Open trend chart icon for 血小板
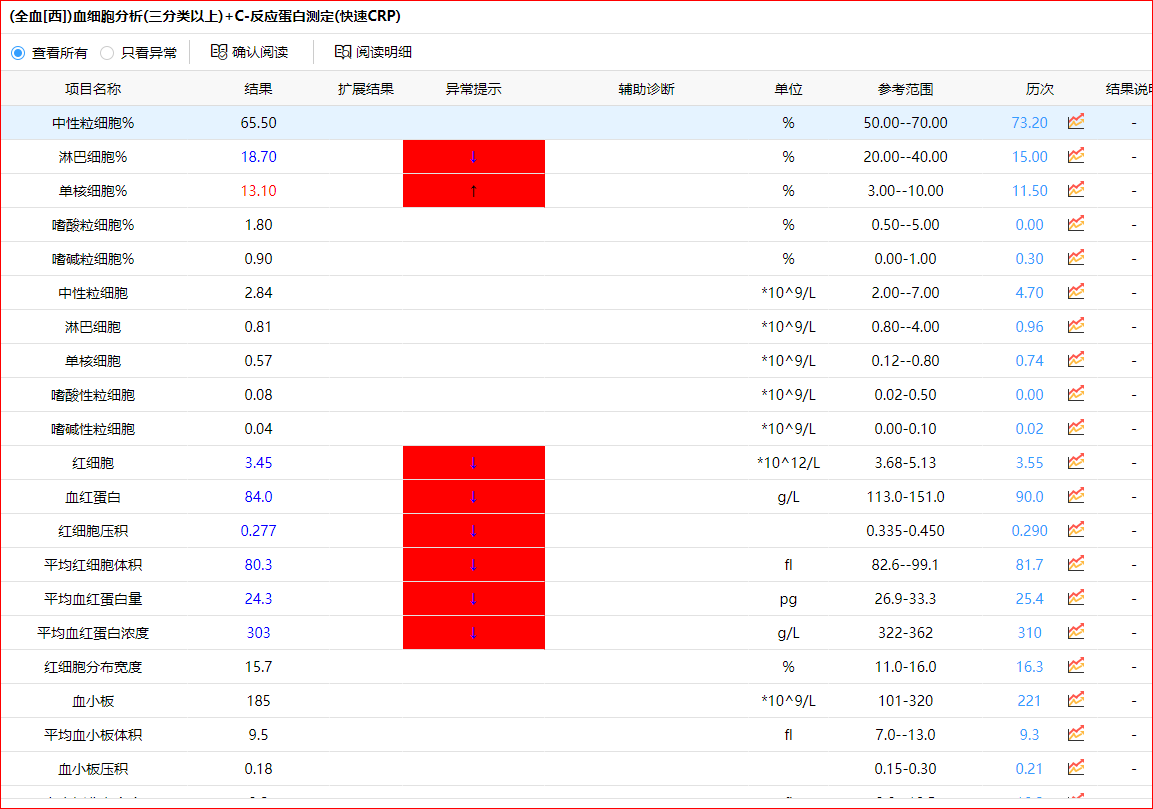The image size is (1153, 809). pos(1076,700)
